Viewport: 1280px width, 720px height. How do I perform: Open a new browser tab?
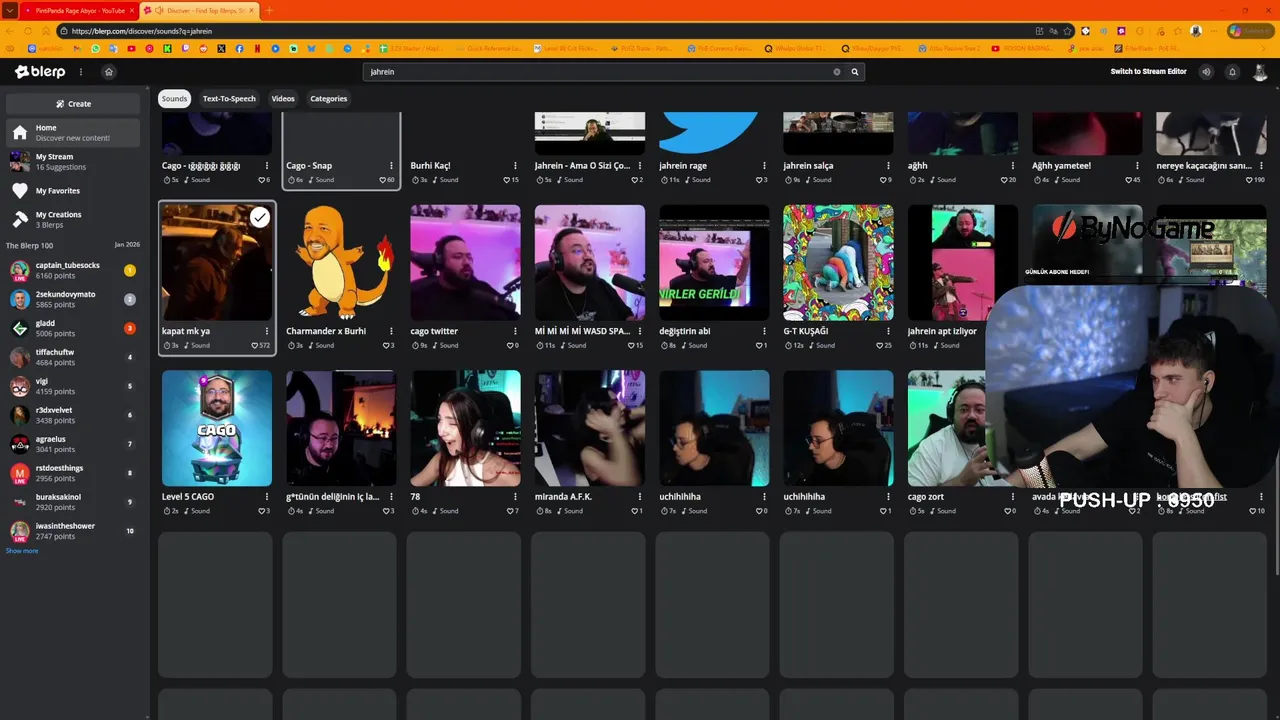[268, 10]
